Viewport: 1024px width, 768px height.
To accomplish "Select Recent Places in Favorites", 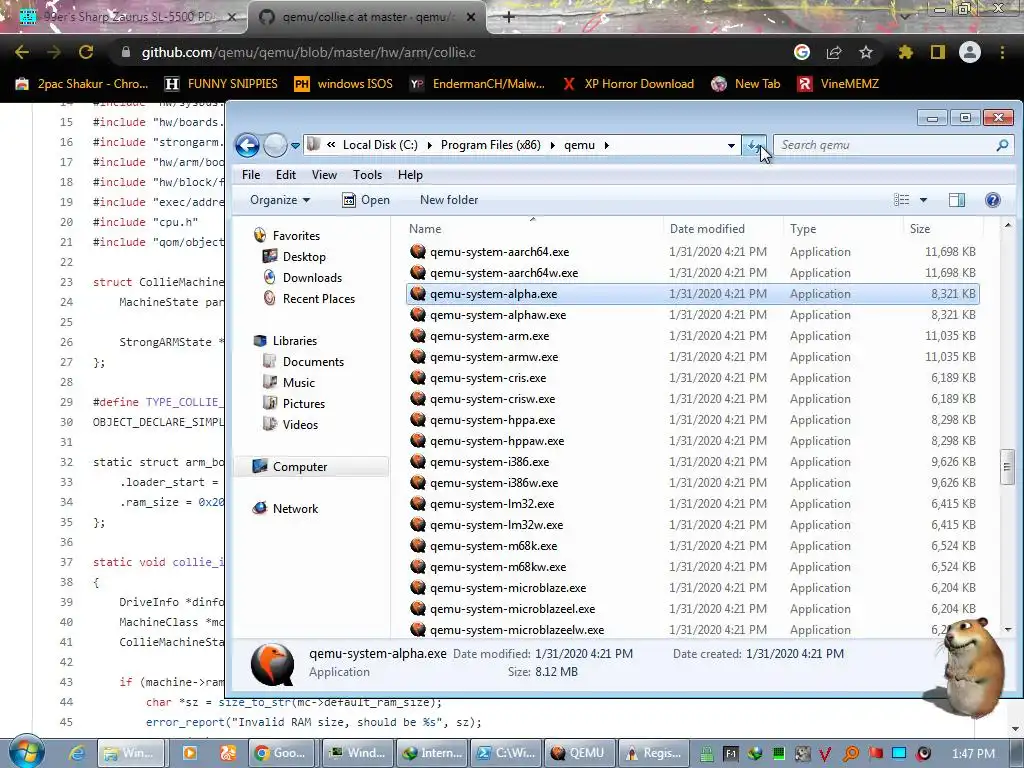I will pos(319,298).
